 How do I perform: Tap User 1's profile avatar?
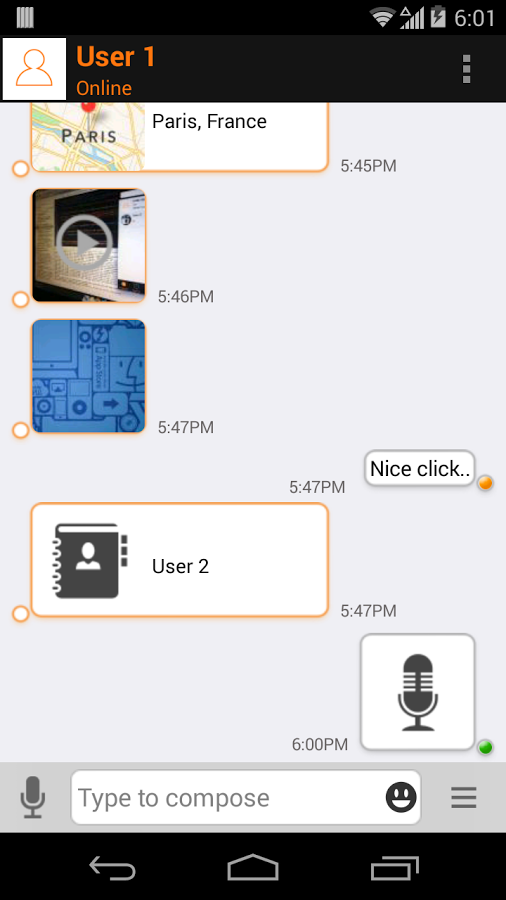click(x=34, y=69)
